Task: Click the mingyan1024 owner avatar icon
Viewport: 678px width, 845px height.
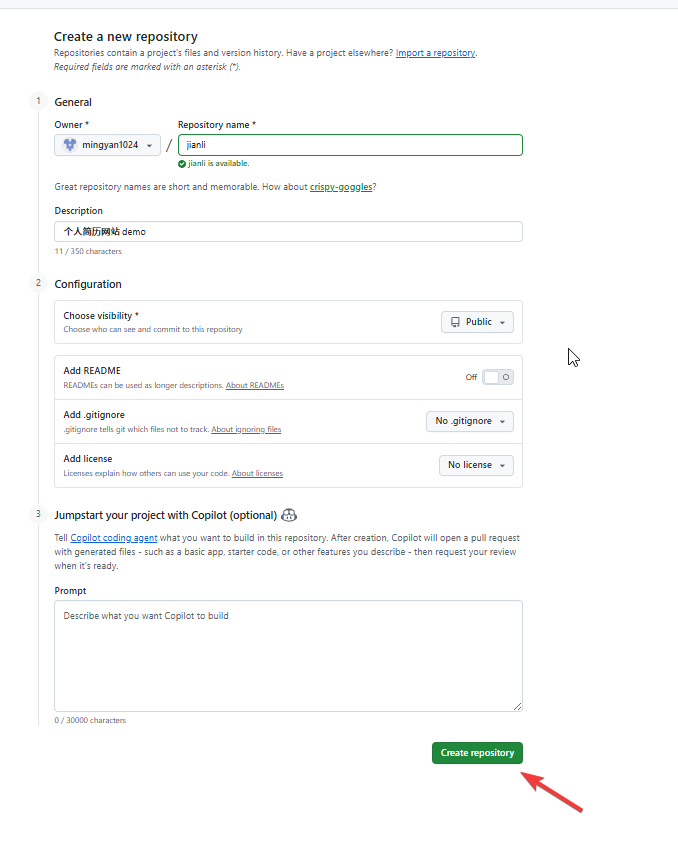Action: point(69,145)
